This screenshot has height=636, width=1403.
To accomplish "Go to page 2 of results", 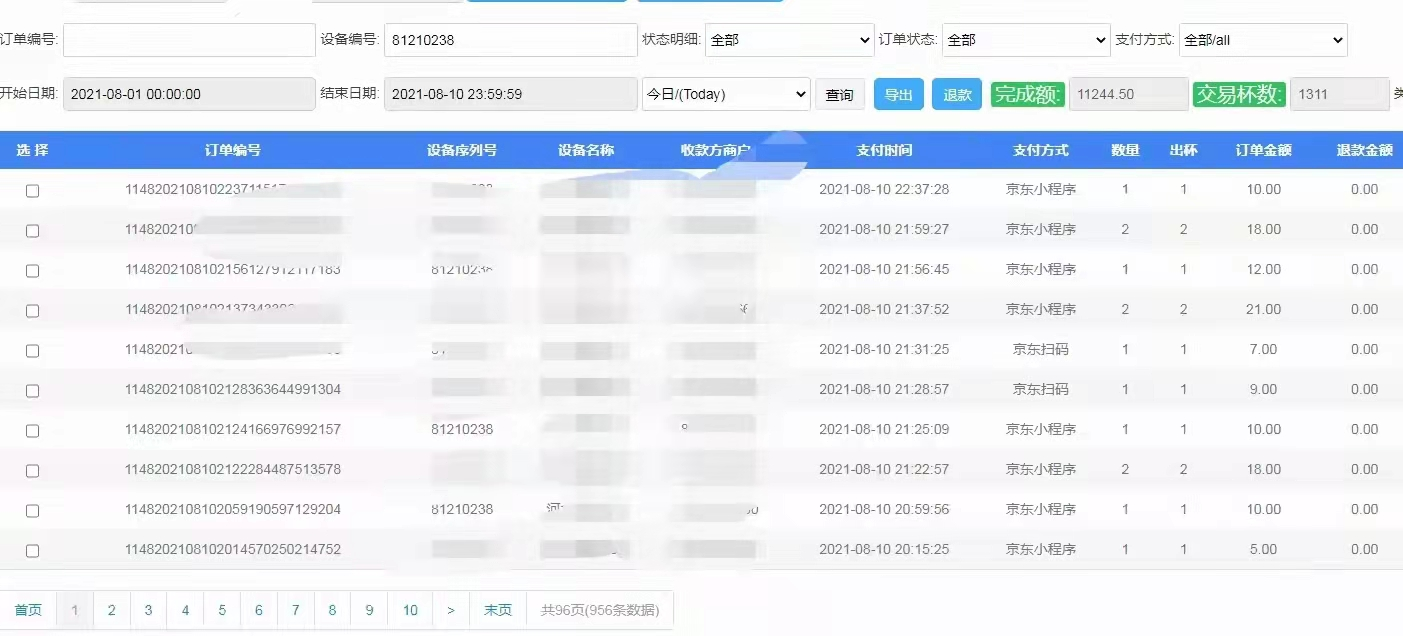I will (x=112, y=610).
